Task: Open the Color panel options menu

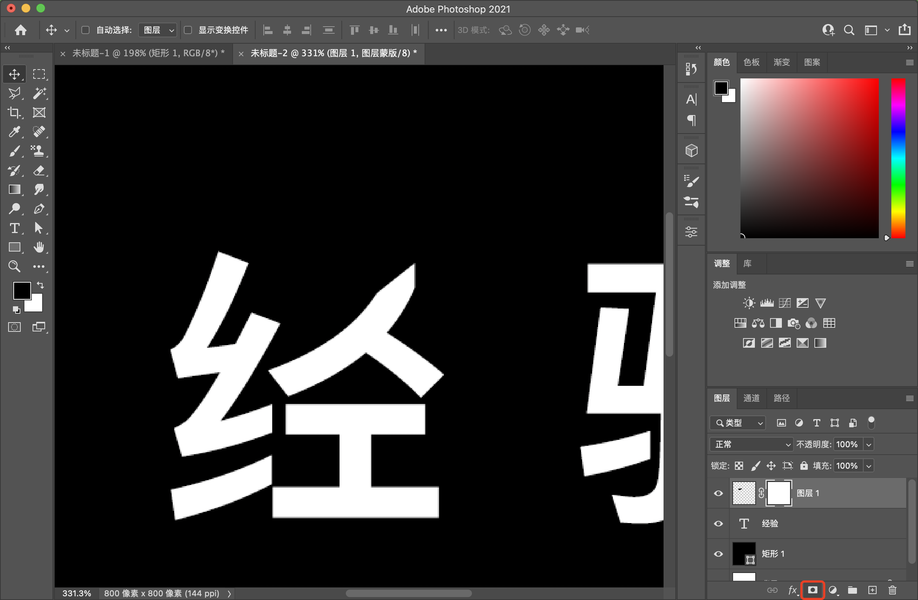Action: tap(909, 63)
